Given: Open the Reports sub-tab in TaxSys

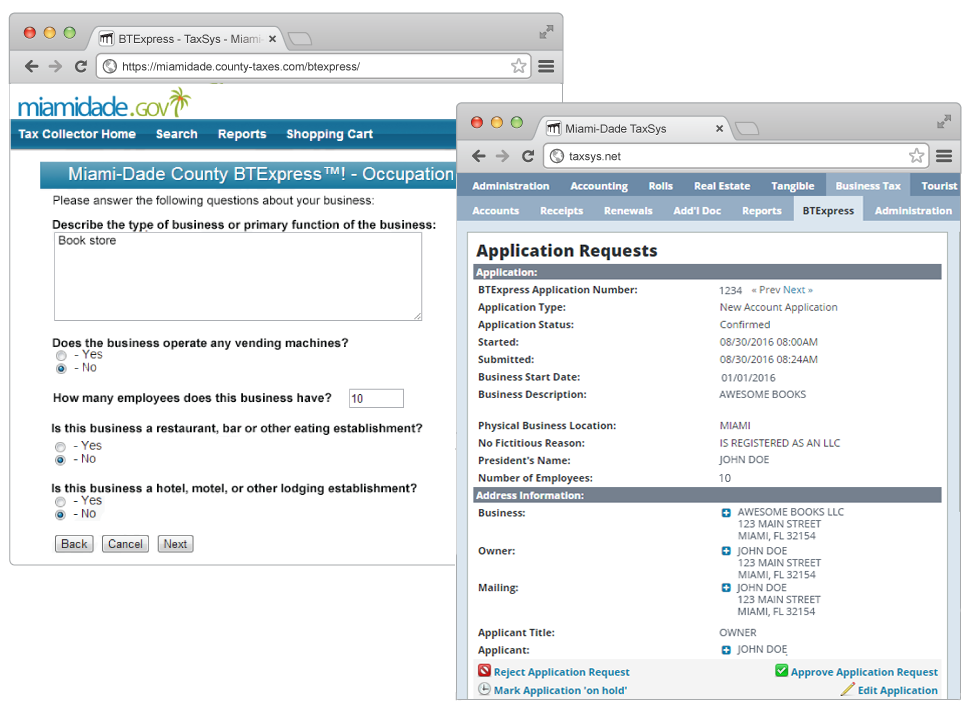Looking at the screenshot, I should (762, 211).
